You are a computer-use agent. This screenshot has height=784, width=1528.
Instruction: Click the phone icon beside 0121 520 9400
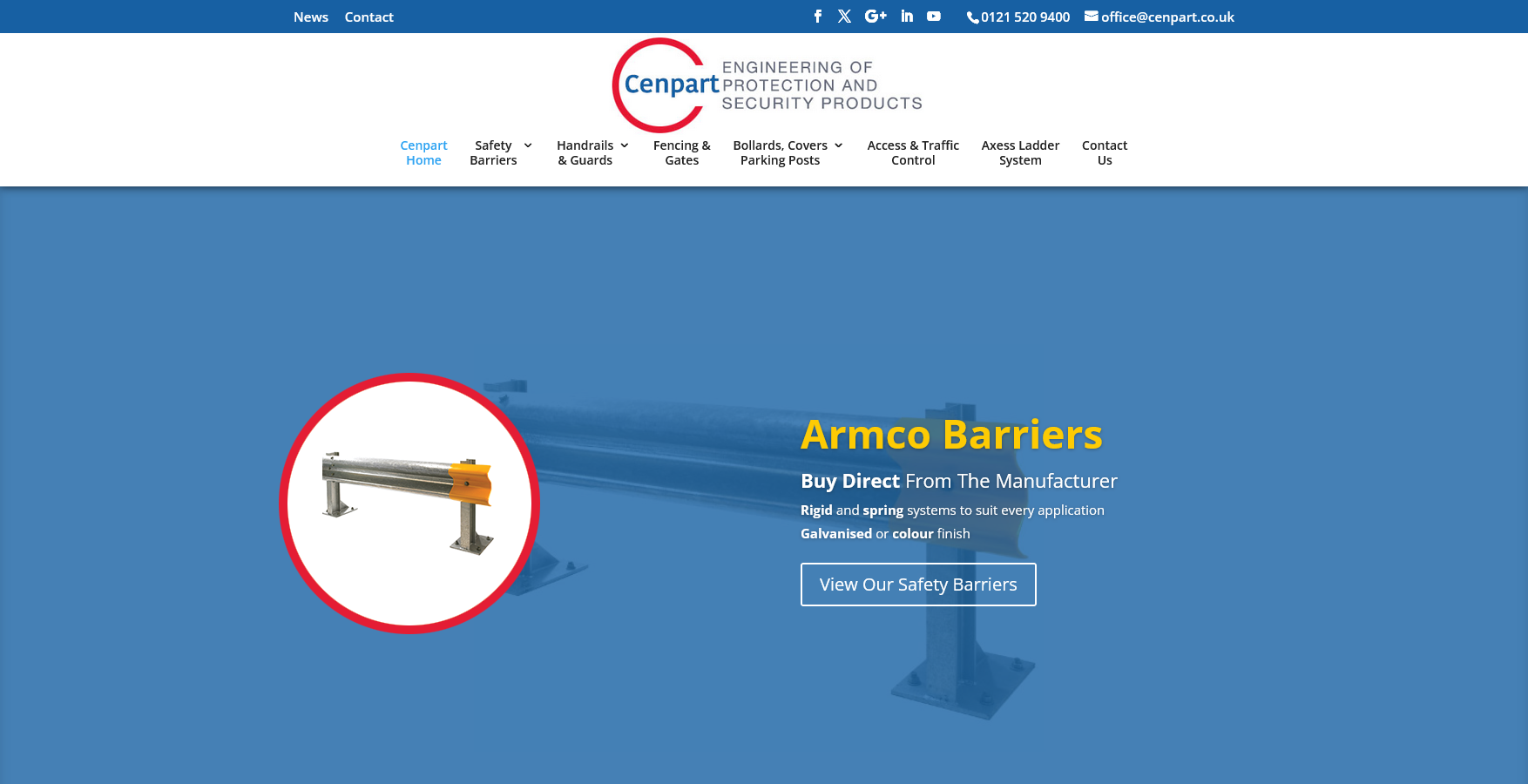click(x=972, y=17)
